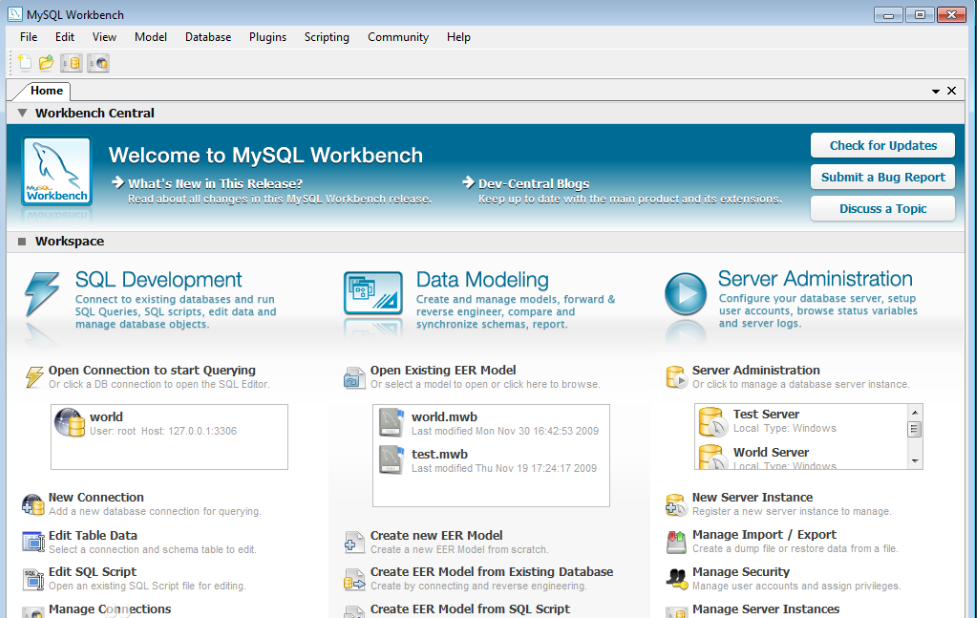Click the MySQL Workbench dolphin logo
Screen dimensions: 977x618
pos(57,171)
